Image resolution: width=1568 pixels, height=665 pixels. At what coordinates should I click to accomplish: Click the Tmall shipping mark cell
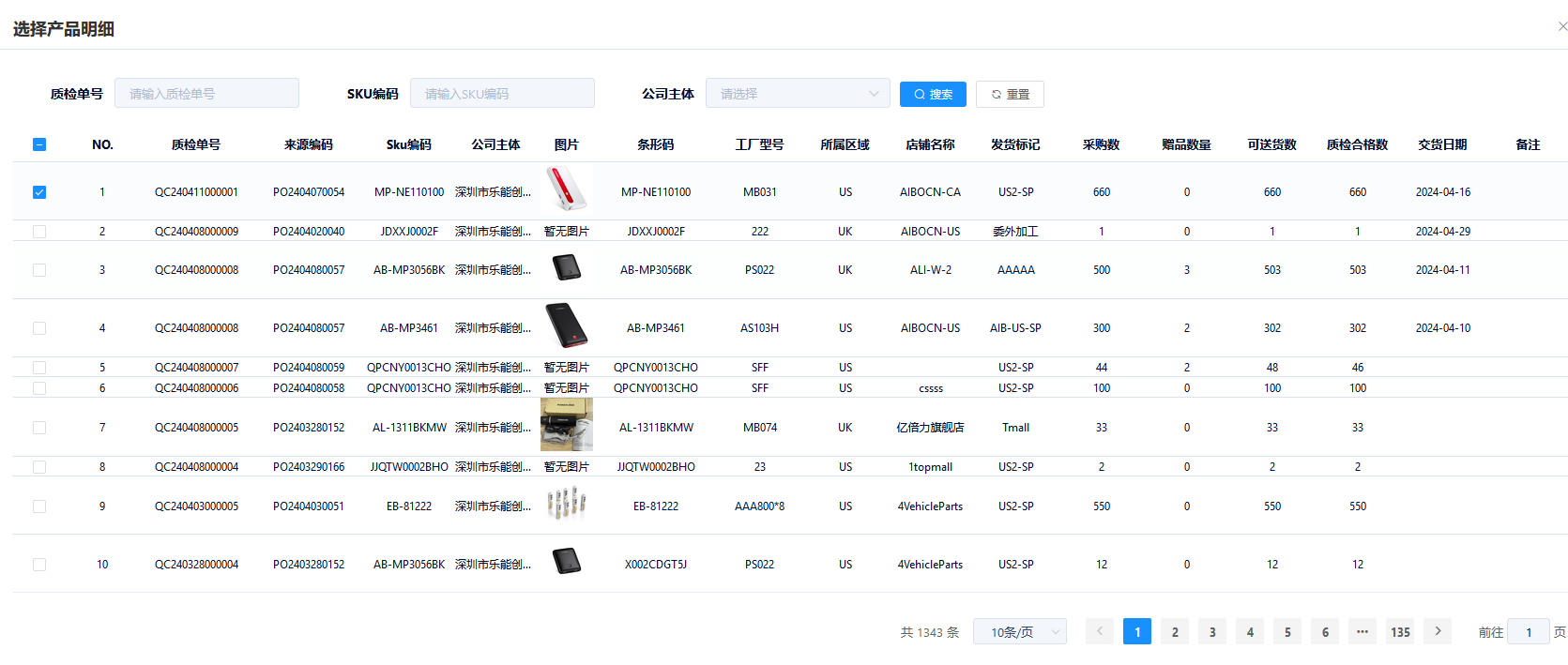pyautogui.click(x=1016, y=428)
